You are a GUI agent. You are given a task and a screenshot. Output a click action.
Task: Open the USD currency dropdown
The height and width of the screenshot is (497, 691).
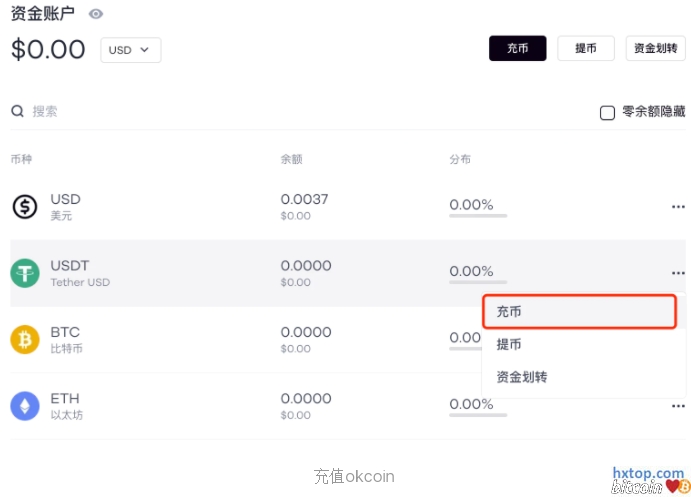pos(130,50)
